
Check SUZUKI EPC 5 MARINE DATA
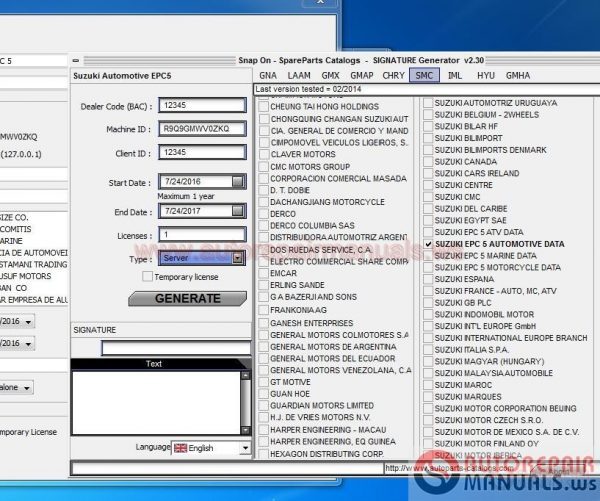428,256
